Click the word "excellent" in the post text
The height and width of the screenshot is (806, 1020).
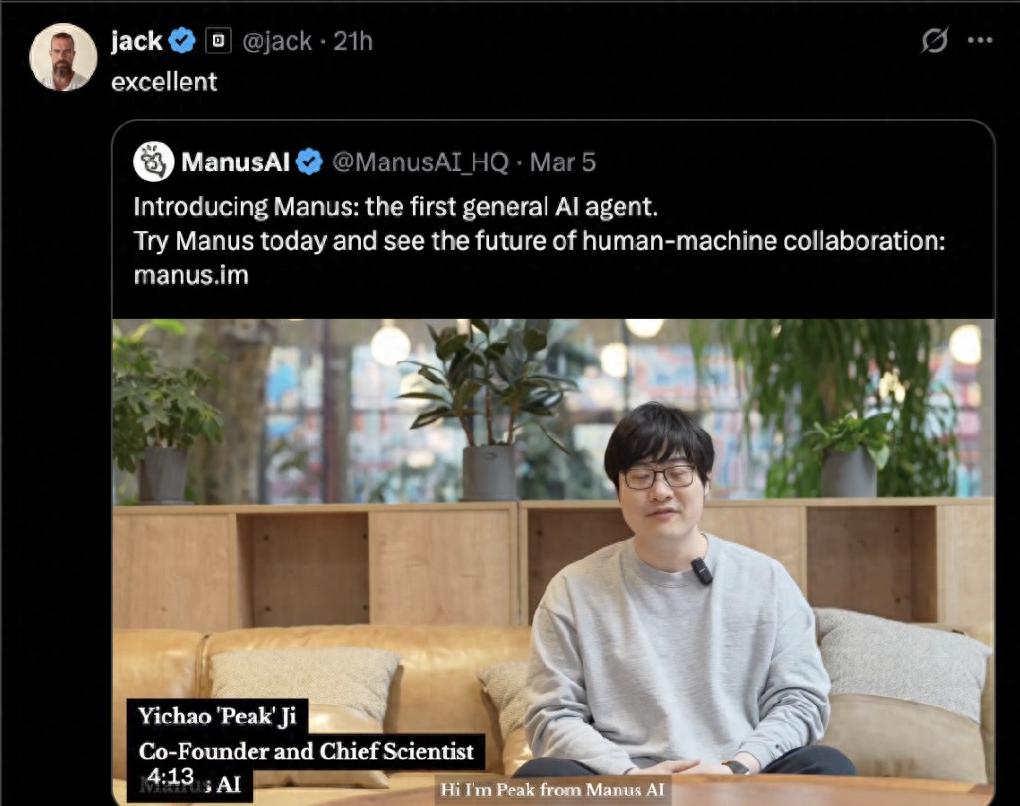(x=164, y=82)
